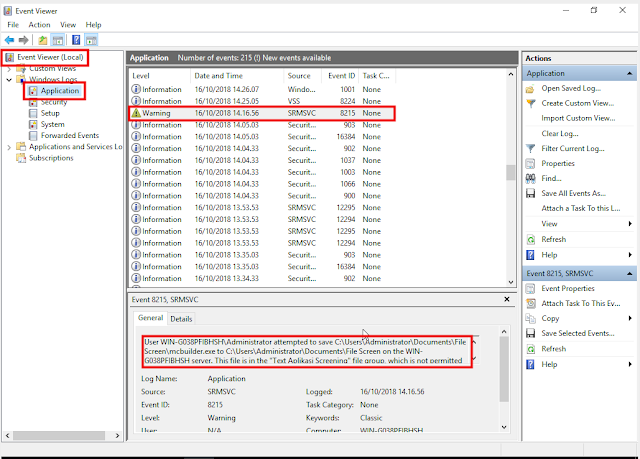
Task: Click the warning triangle icon on SRMSVC 8215 row
Action: [136, 113]
